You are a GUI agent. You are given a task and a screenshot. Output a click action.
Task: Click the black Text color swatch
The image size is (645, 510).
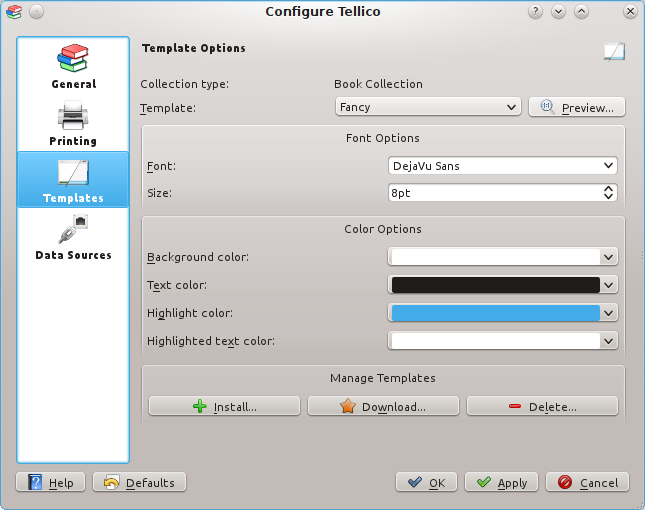(495, 285)
